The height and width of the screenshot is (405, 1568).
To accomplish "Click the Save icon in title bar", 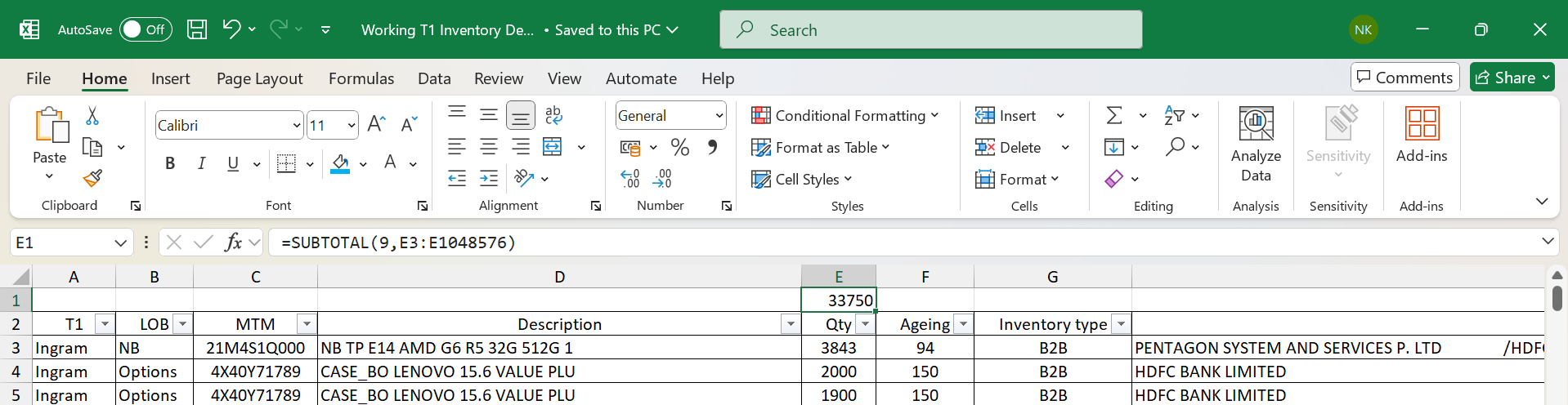I will pyautogui.click(x=197, y=29).
